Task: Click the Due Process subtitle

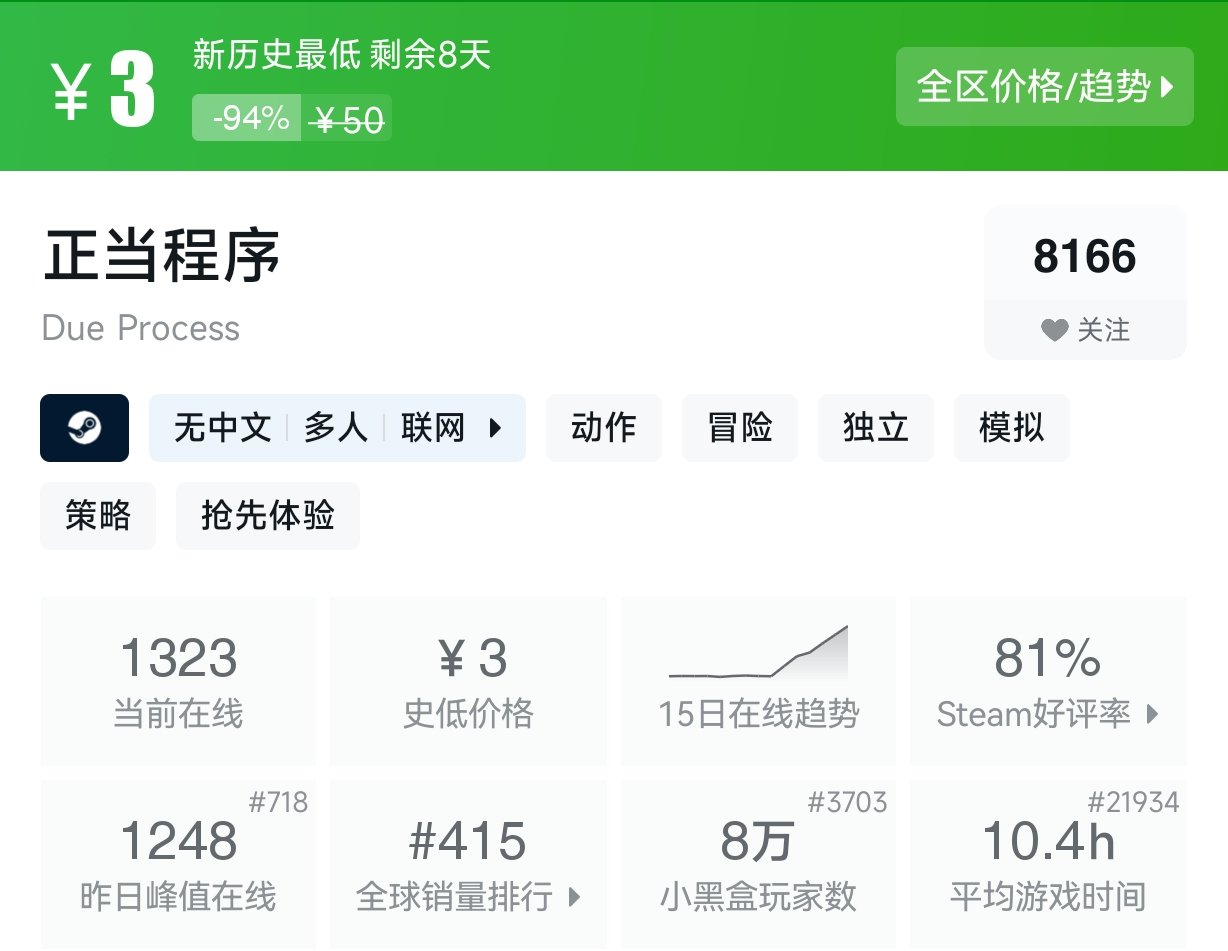Action: (x=141, y=328)
